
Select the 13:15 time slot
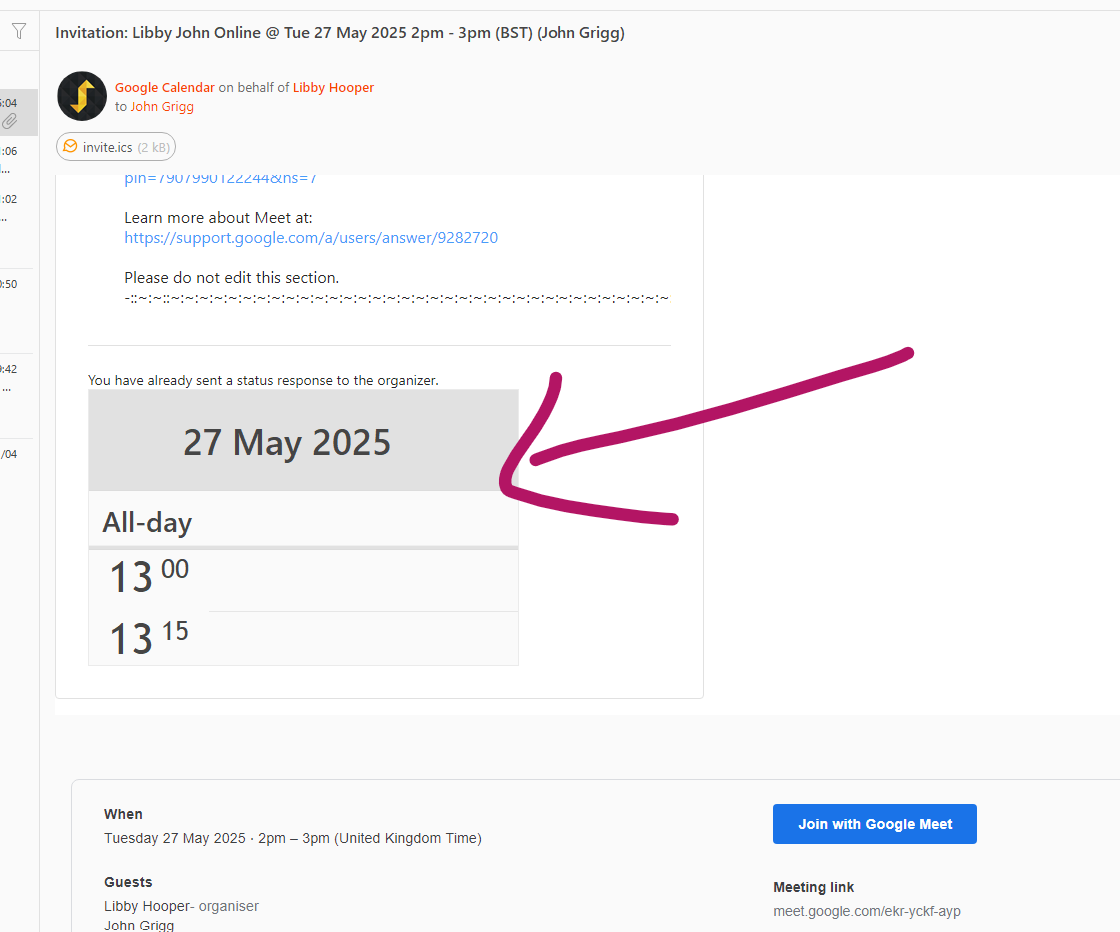click(303, 638)
